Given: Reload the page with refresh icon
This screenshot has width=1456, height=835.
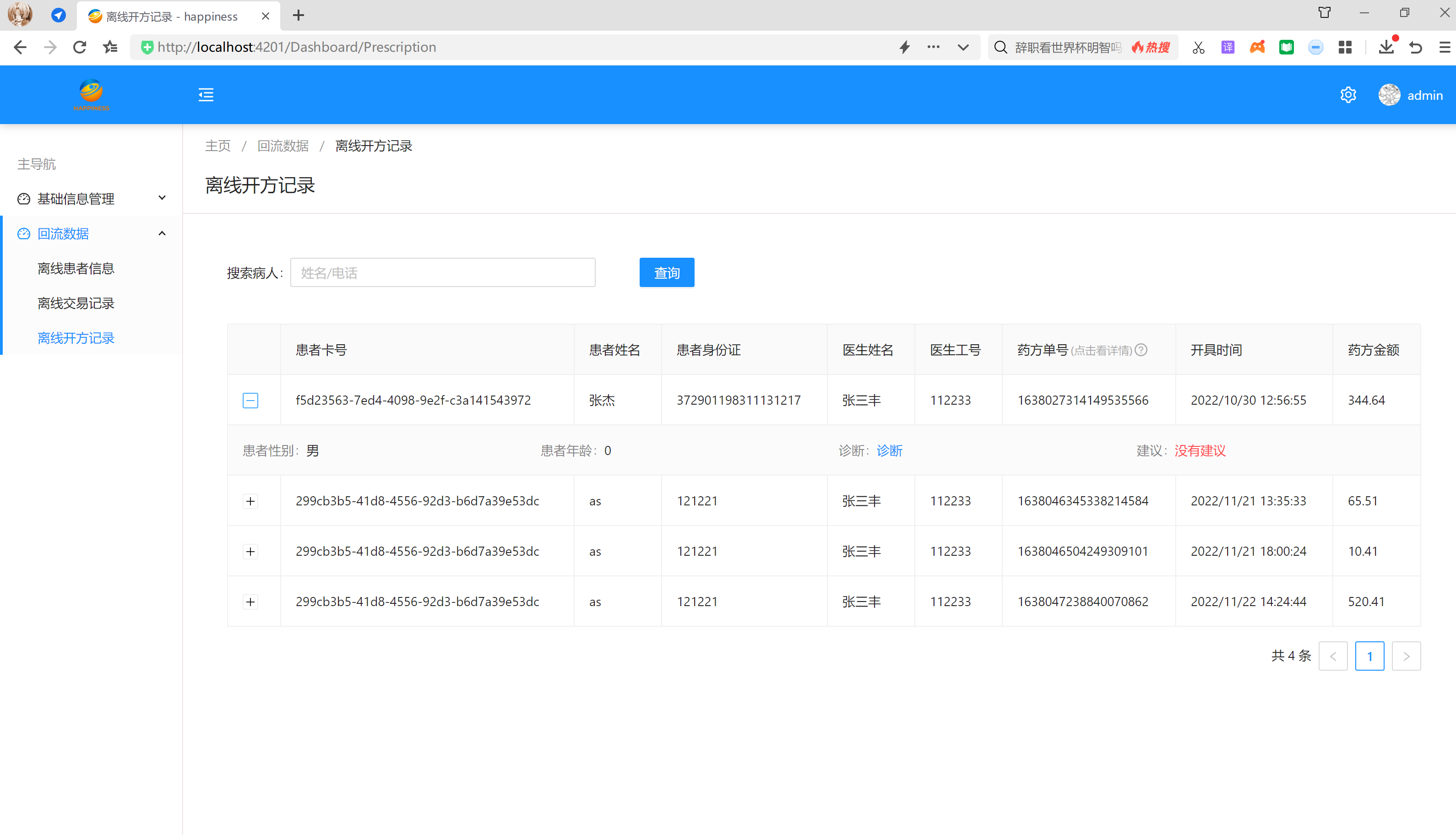Looking at the screenshot, I should [79, 47].
